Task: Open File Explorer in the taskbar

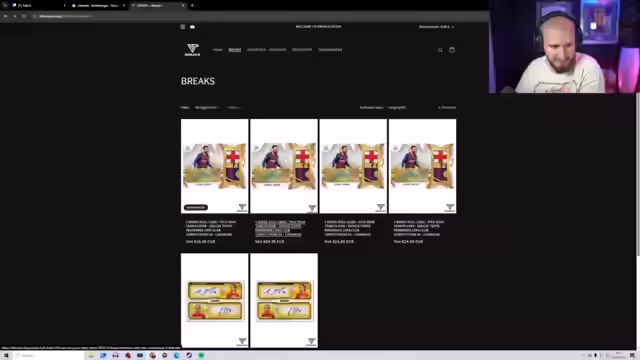Action: (x=91, y=356)
